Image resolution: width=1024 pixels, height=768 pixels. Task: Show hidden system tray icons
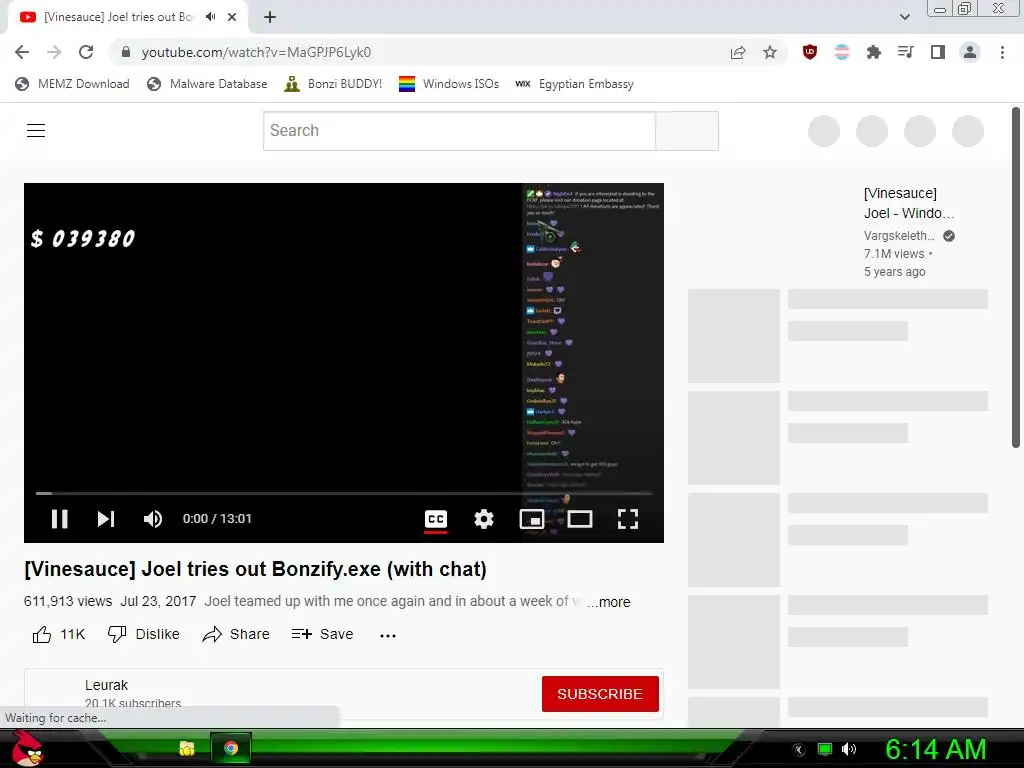click(x=799, y=749)
